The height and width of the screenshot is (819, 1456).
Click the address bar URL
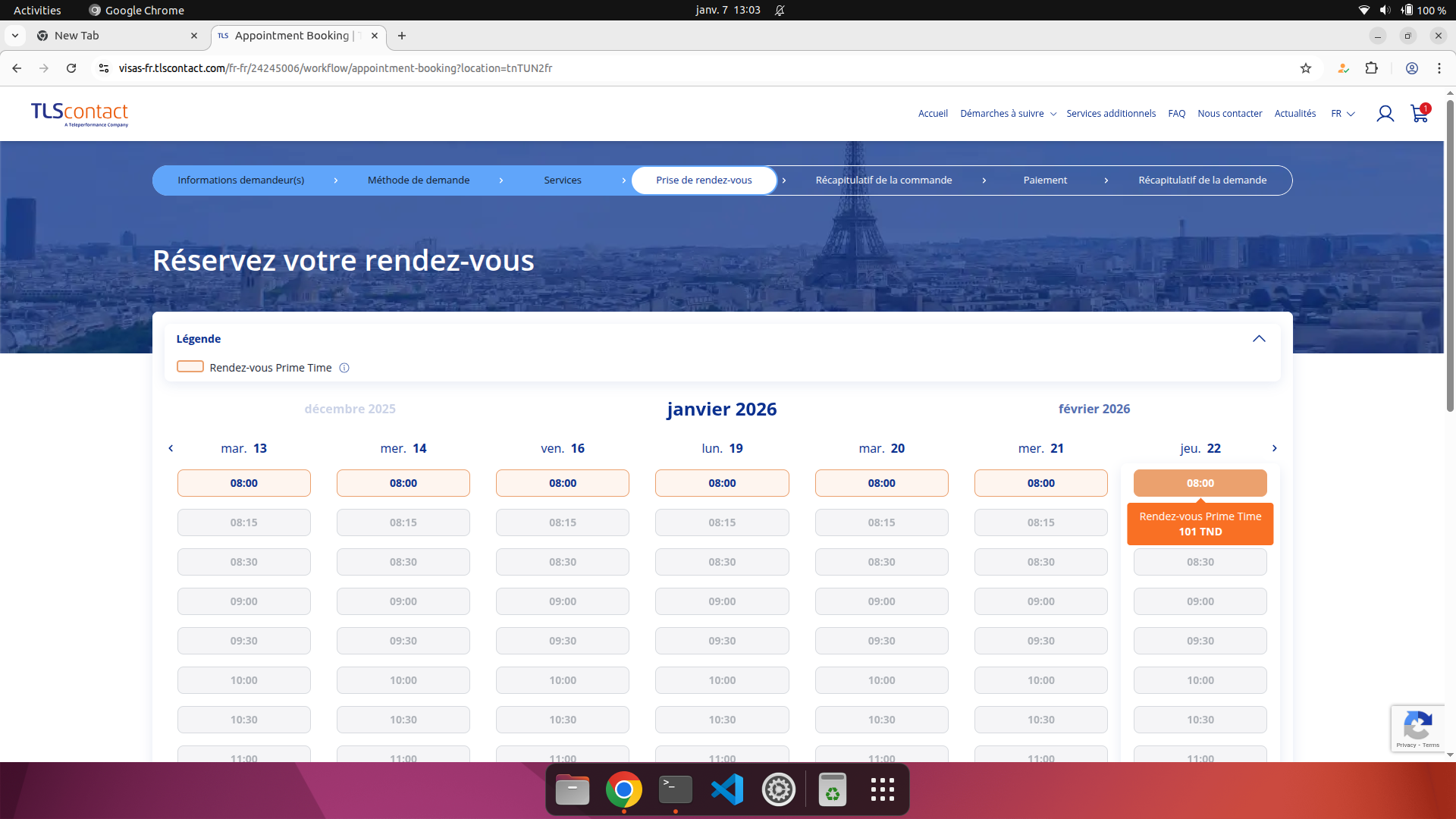(x=335, y=68)
